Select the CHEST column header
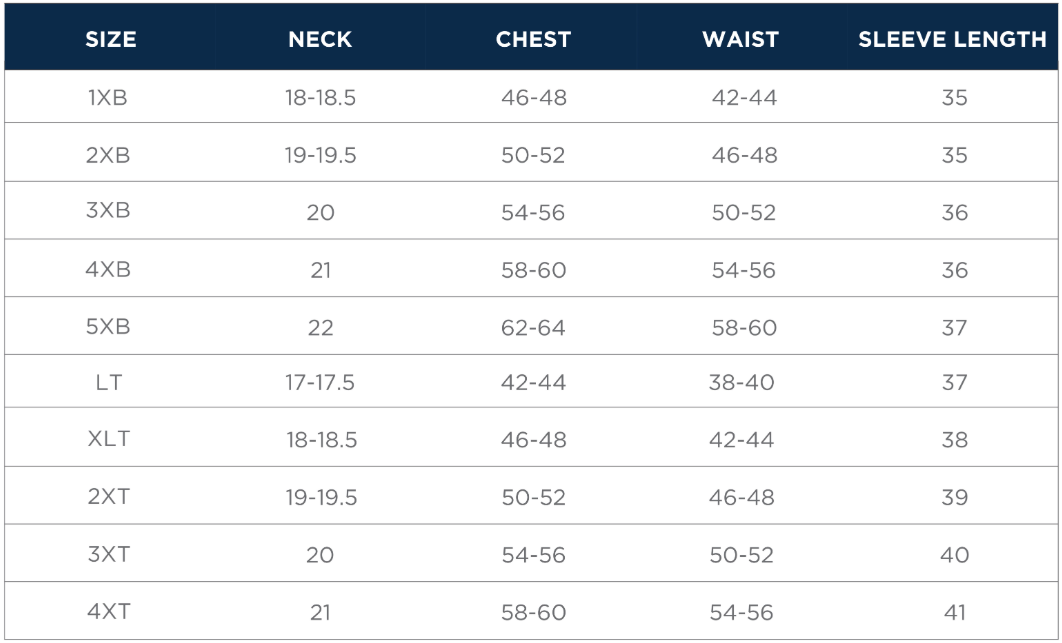Image resolution: width=1062 pixels, height=643 pixels. click(533, 40)
